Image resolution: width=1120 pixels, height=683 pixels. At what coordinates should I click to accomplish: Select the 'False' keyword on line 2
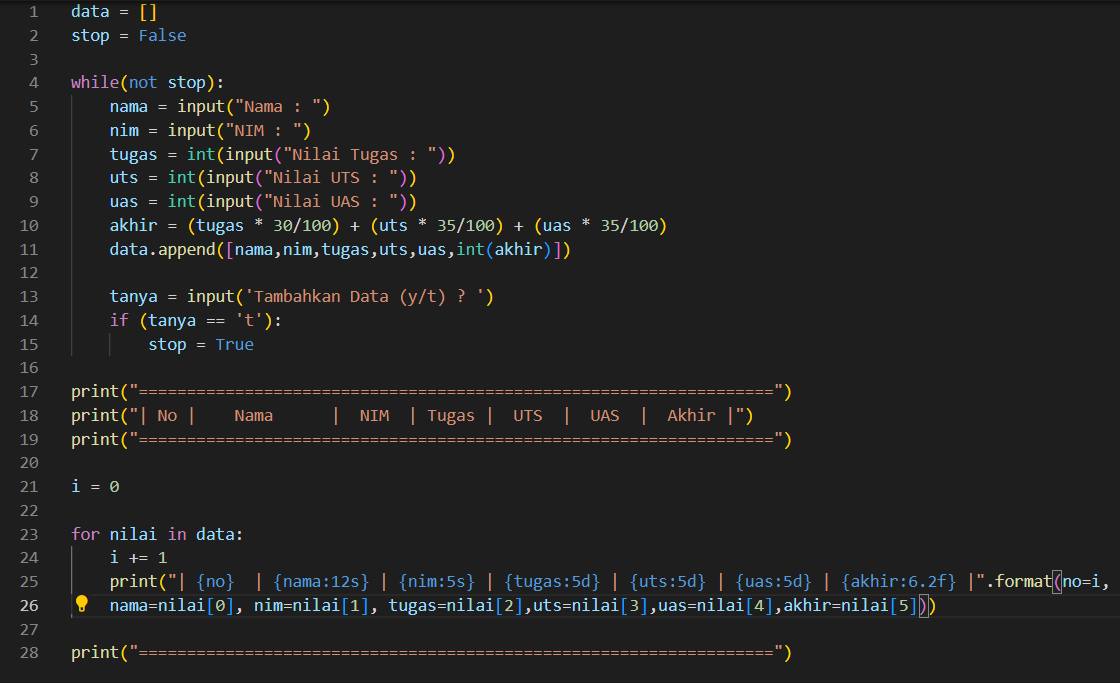tap(162, 34)
